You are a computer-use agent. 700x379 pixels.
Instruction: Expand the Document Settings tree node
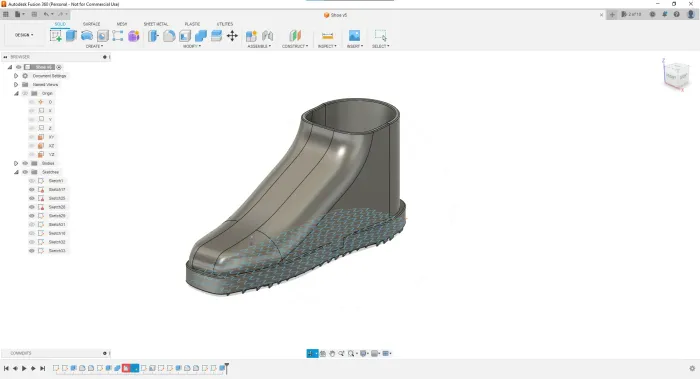(x=16, y=76)
